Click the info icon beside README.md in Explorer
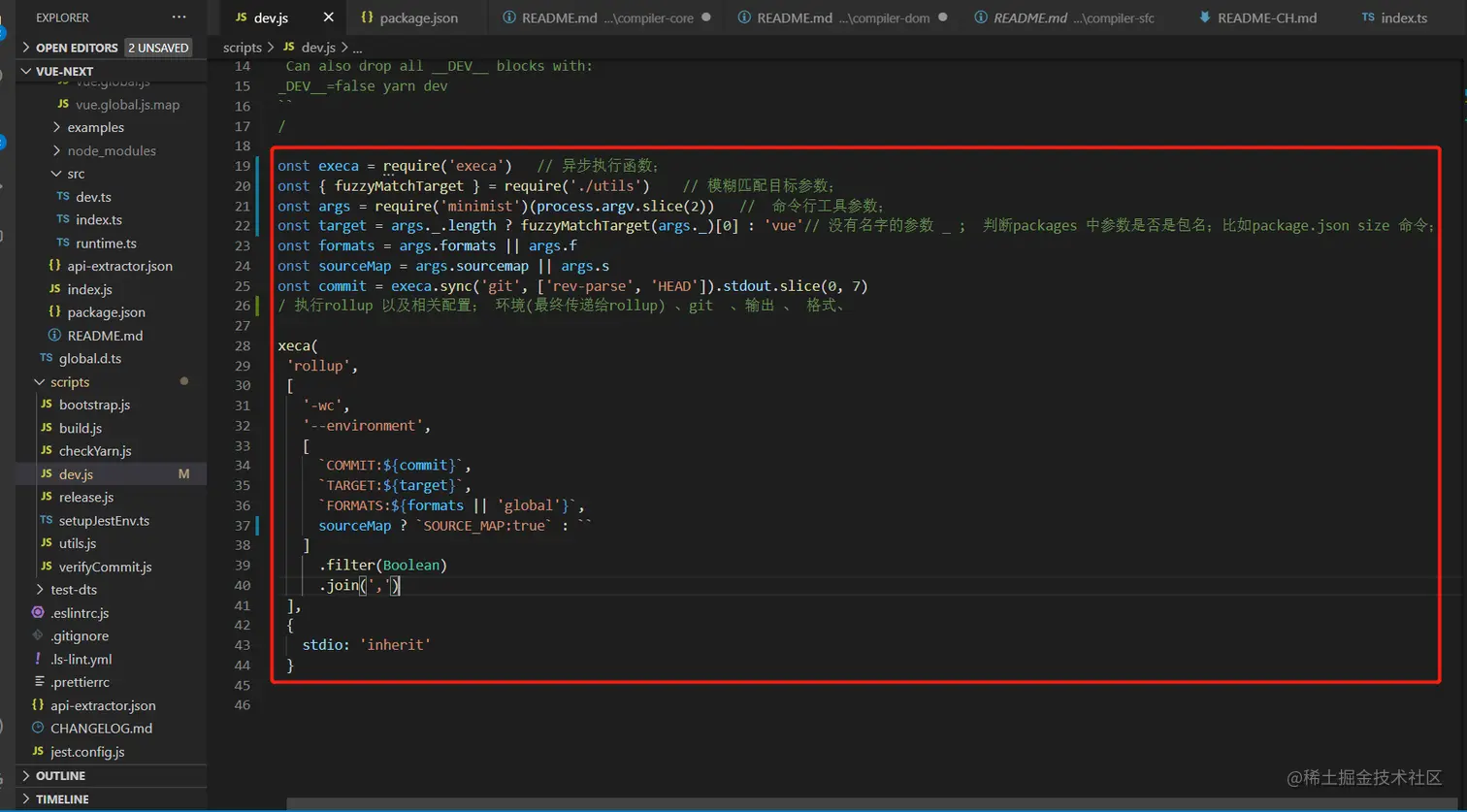The height and width of the screenshot is (812, 1467). [54, 335]
